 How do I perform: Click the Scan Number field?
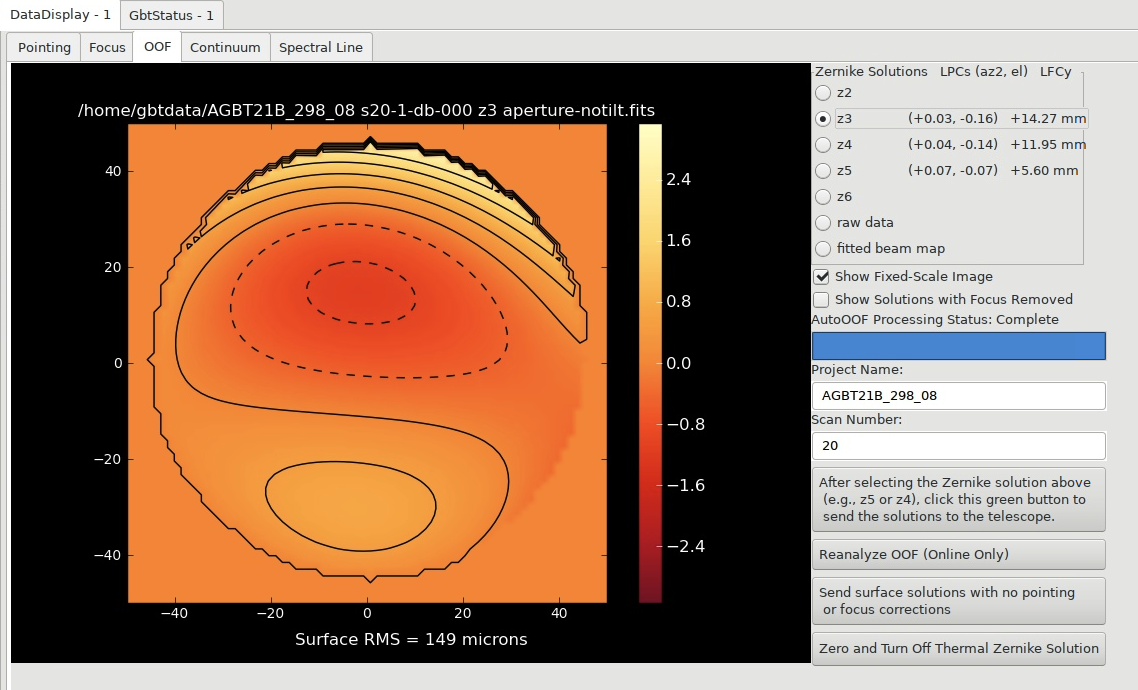958,445
